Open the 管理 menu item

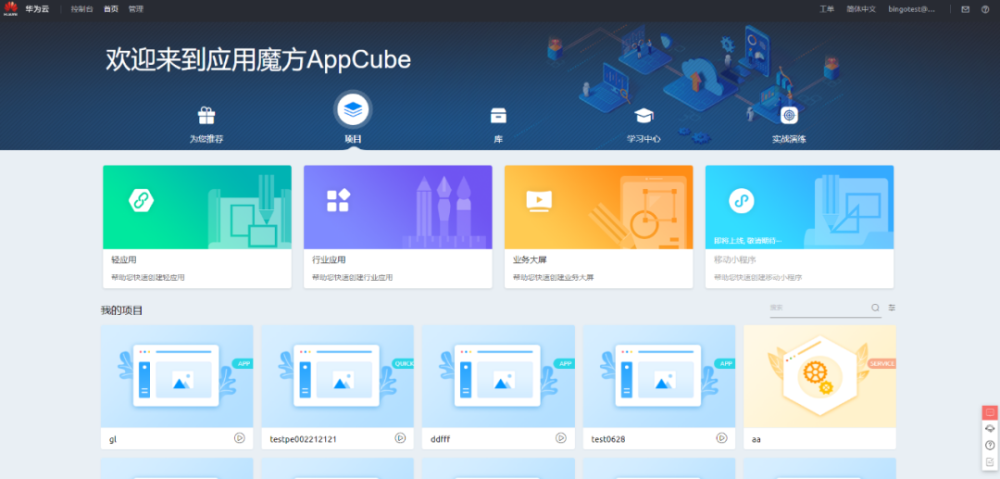coord(135,9)
